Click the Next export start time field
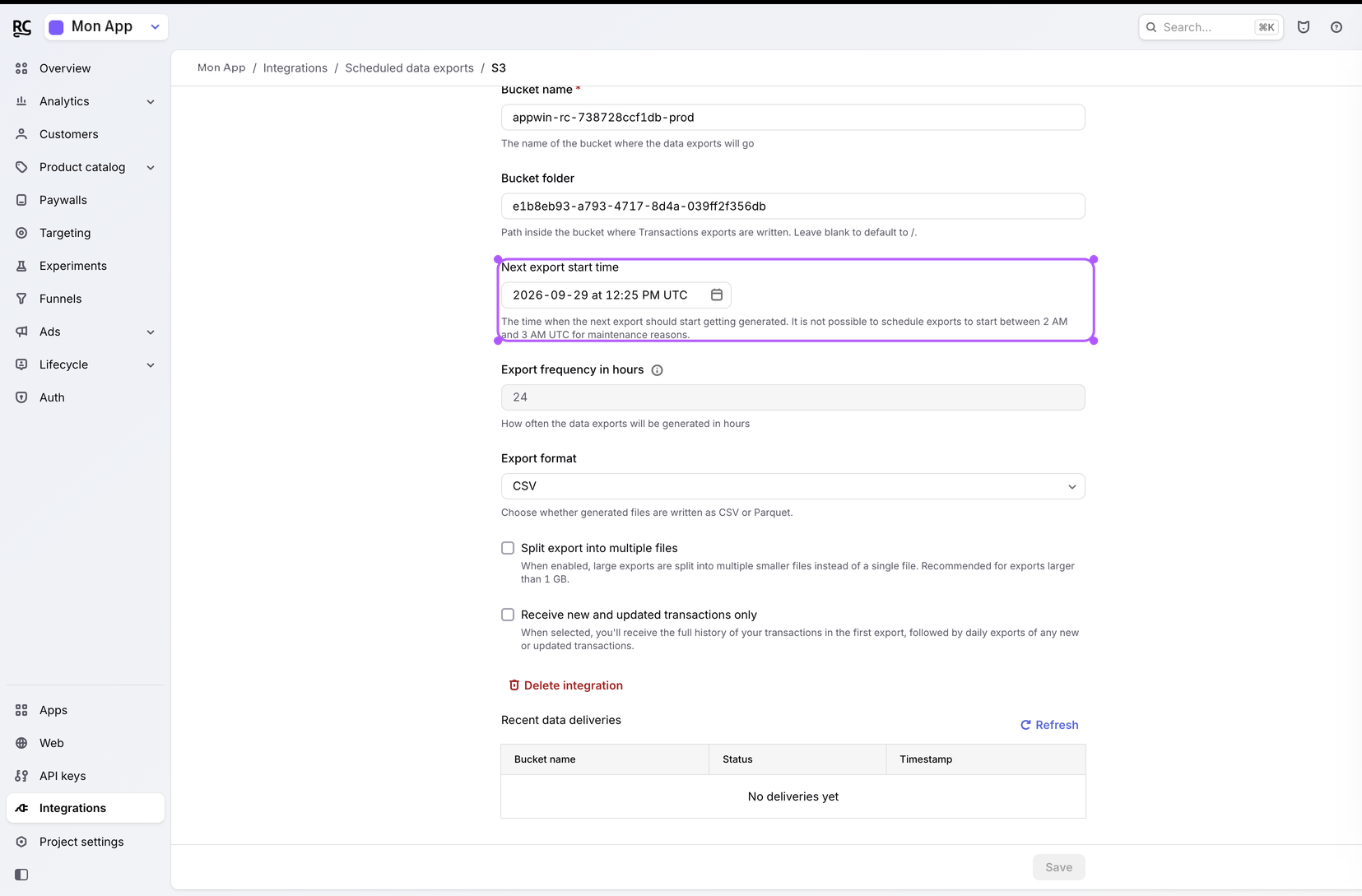 616,295
